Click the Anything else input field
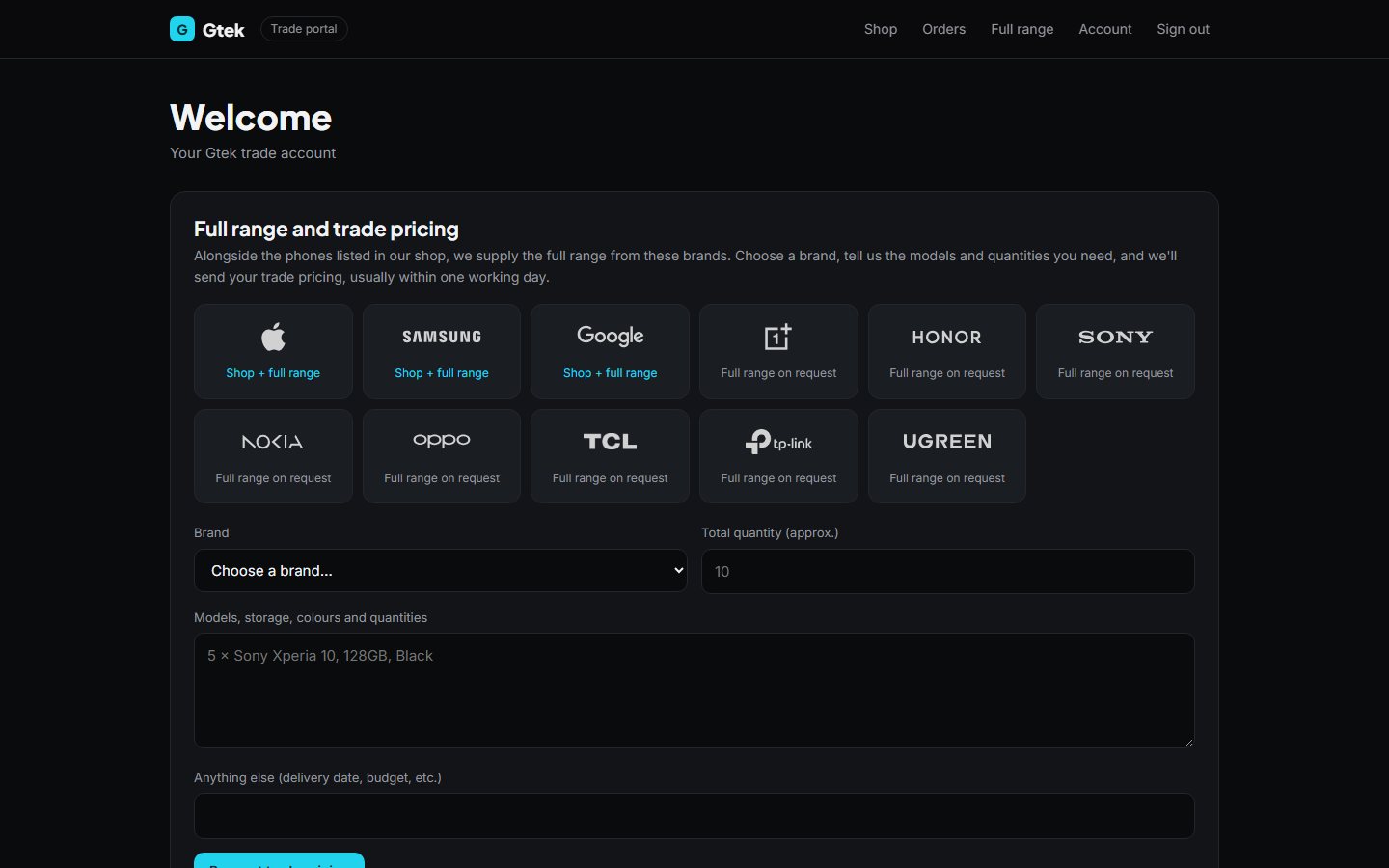Viewport: 1389px width, 868px height. pos(694,816)
